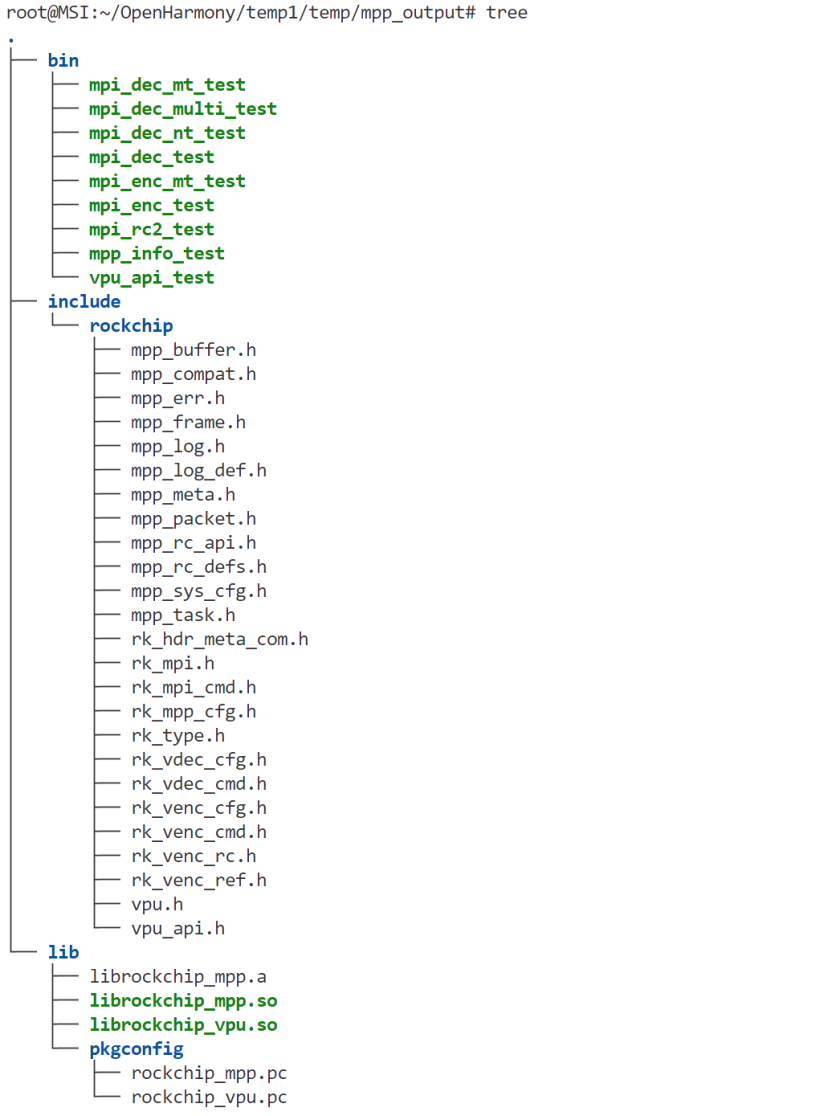
Task: Click the bin directory name
Action: coord(63,61)
